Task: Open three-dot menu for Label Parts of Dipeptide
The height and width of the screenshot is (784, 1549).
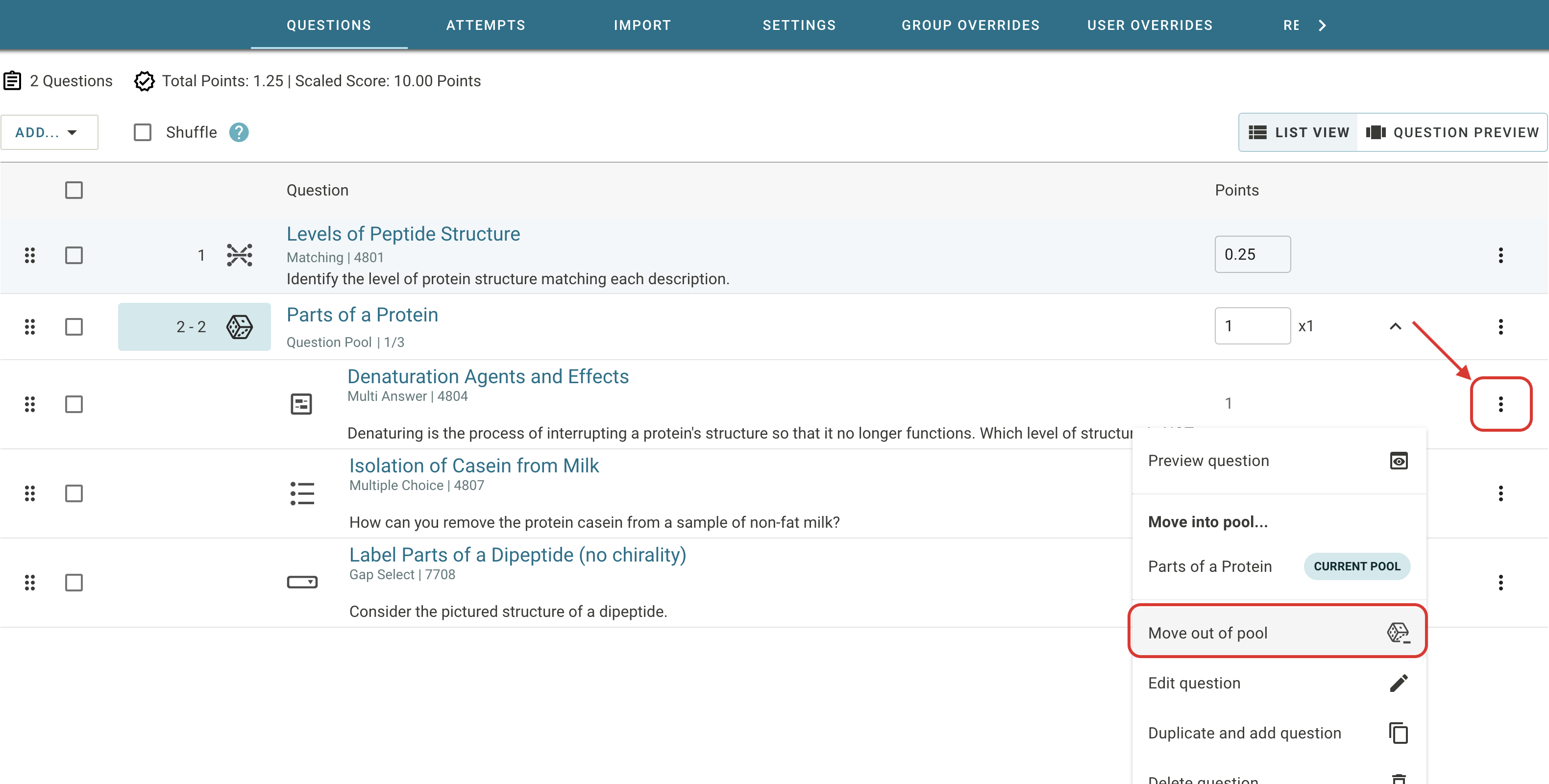Action: click(1500, 583)
